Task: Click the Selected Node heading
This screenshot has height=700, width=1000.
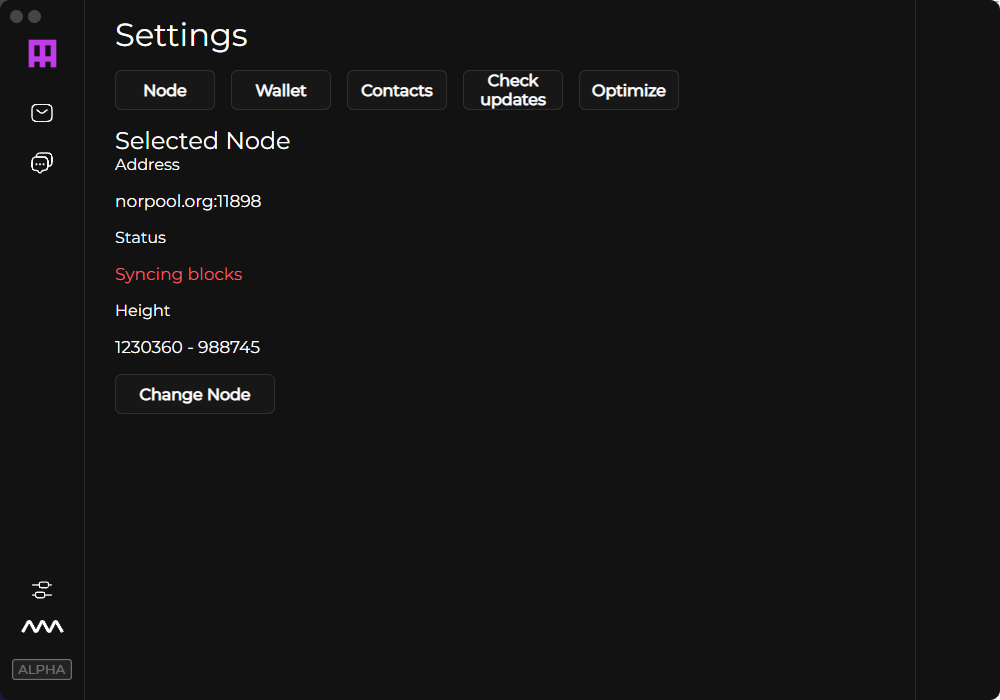Action: pyautogui.click(x=203, y=141)
